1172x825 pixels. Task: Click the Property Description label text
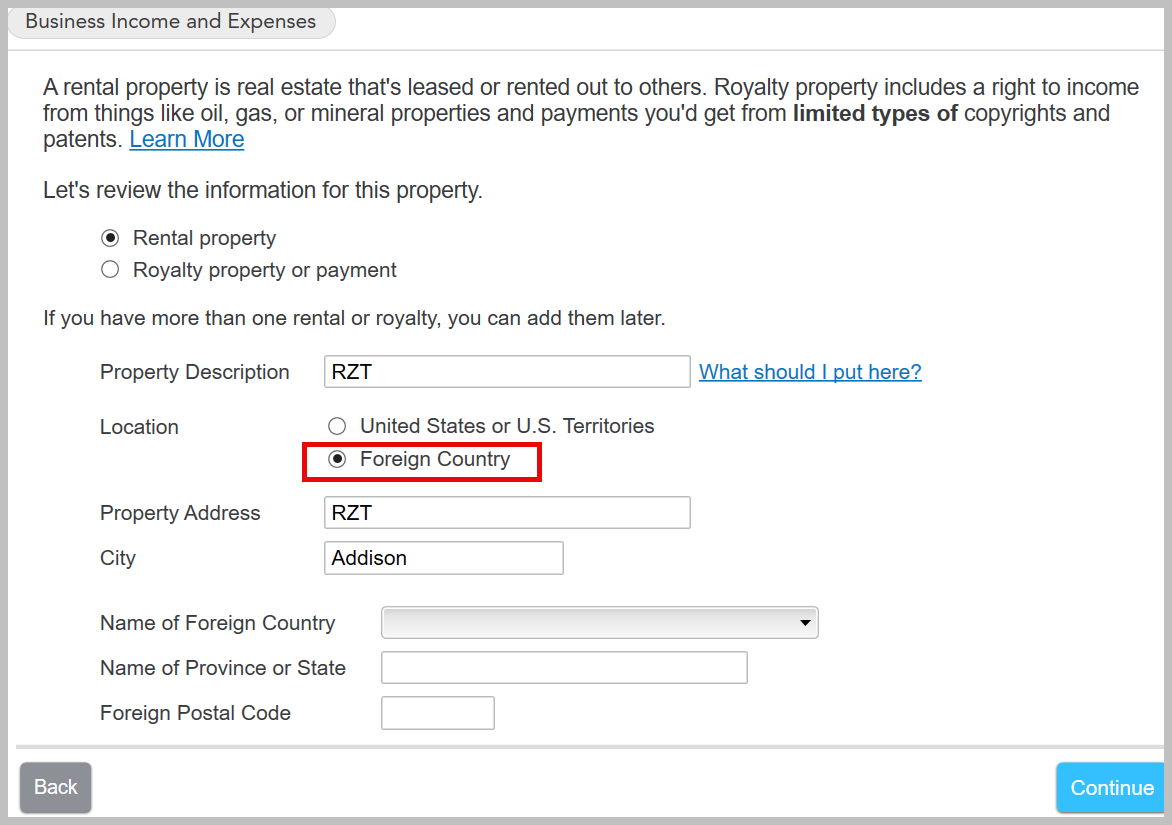point(195,372)
